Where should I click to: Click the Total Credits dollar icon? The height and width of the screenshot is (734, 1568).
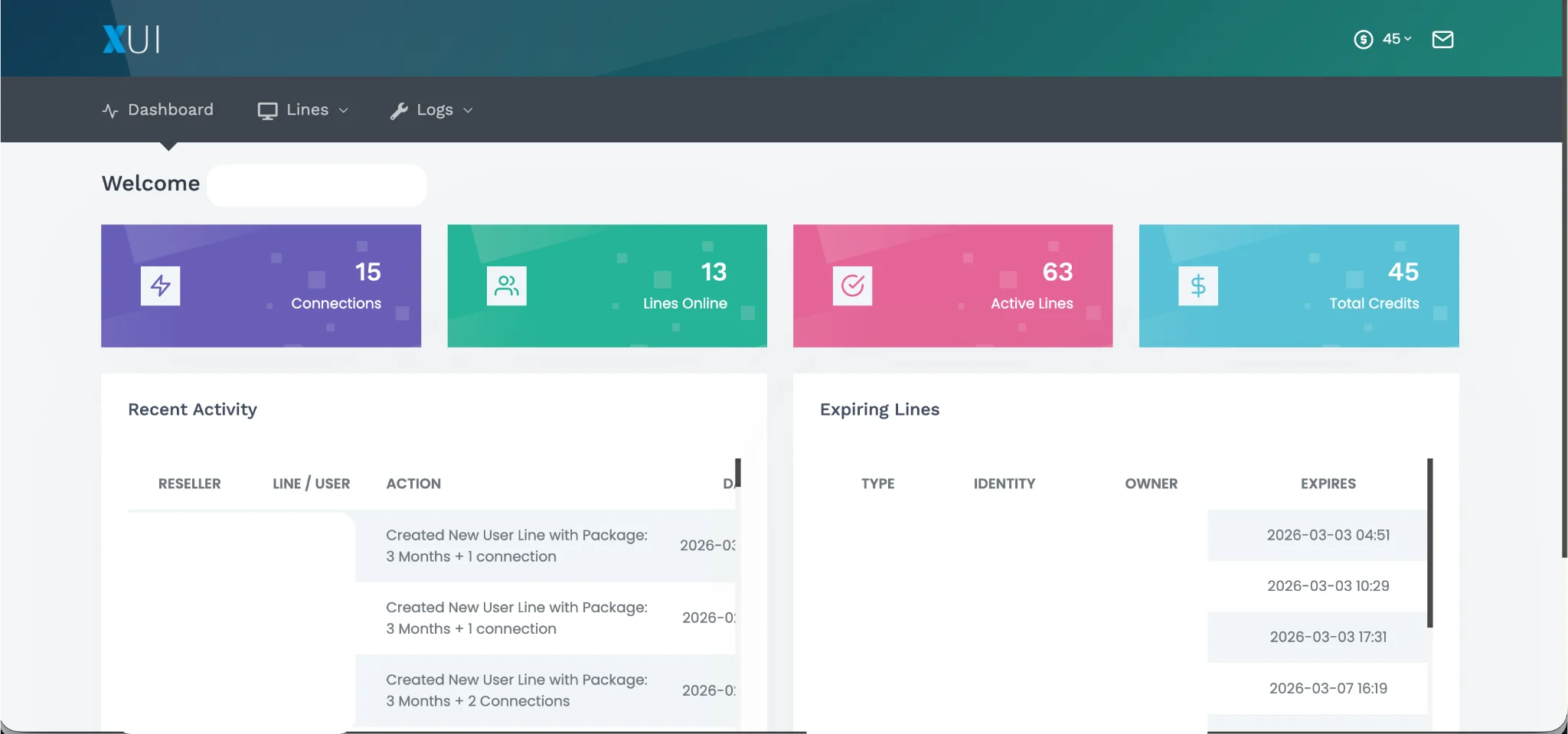tap(1197, 286)
